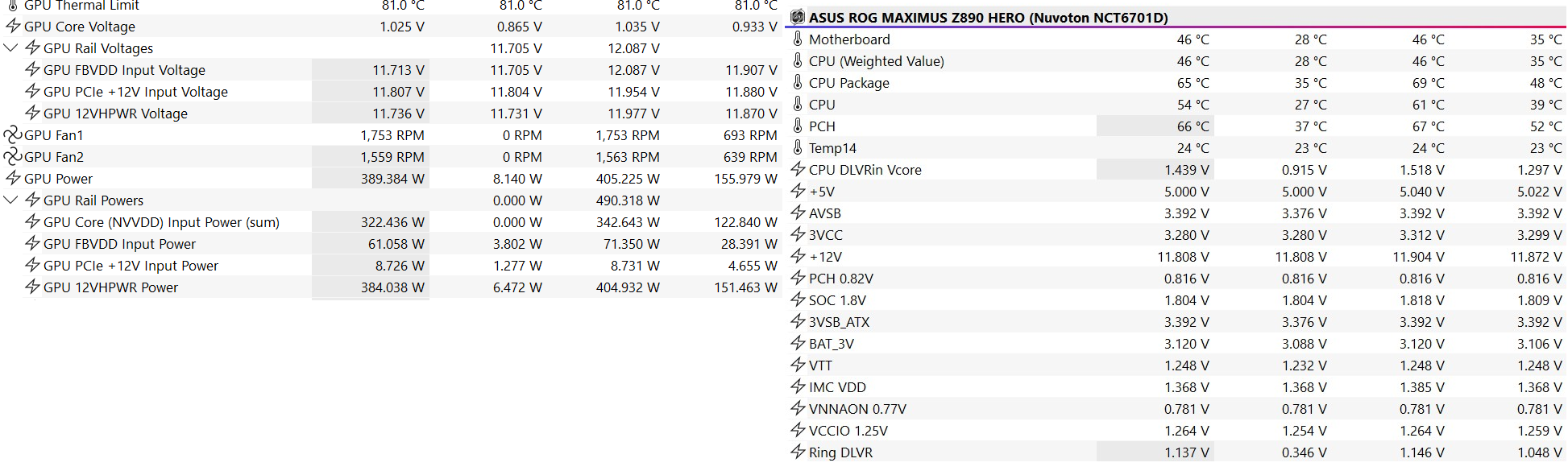The height and width of the screenshot is (475, 1568).
Task: Click the 65 °C CPU Package value
Action: pos(1193,83)
